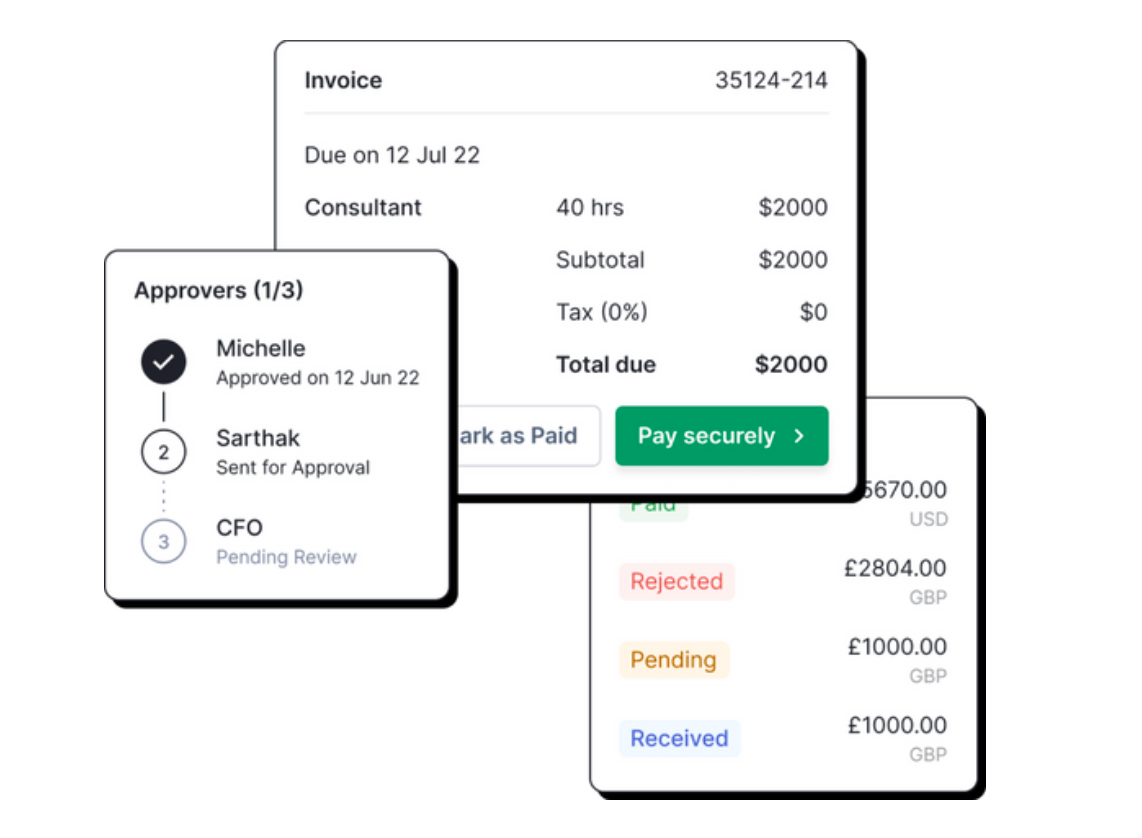Click the checkmark icon beside Michelle

pyautogui.click(x=164, y=363)
